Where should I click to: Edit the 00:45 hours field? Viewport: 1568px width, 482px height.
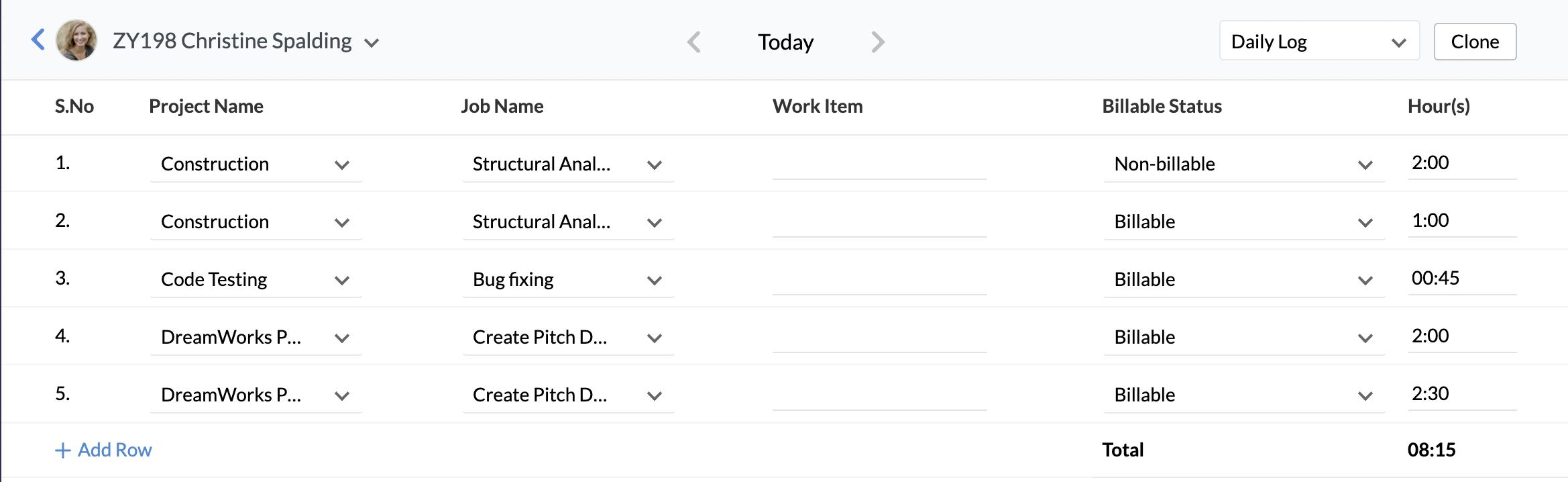[1461, 279]
